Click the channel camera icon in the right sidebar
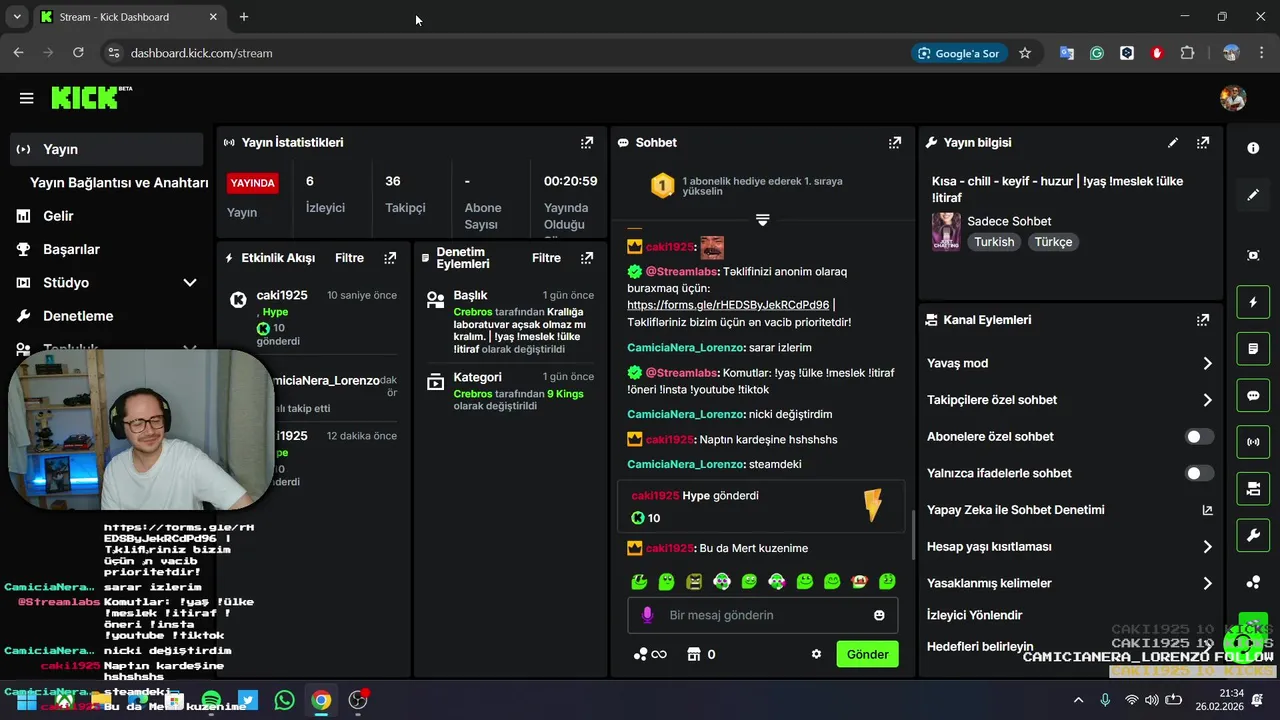 (x=1253, y=489)
